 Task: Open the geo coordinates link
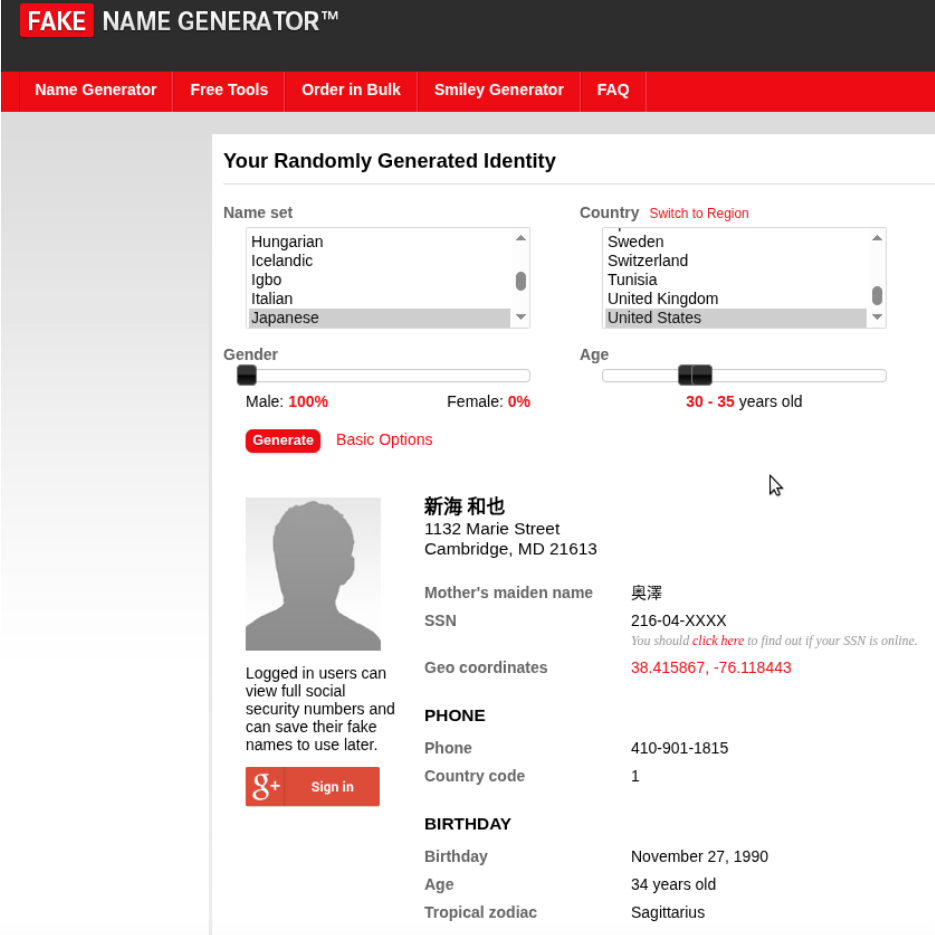point(710,668)
